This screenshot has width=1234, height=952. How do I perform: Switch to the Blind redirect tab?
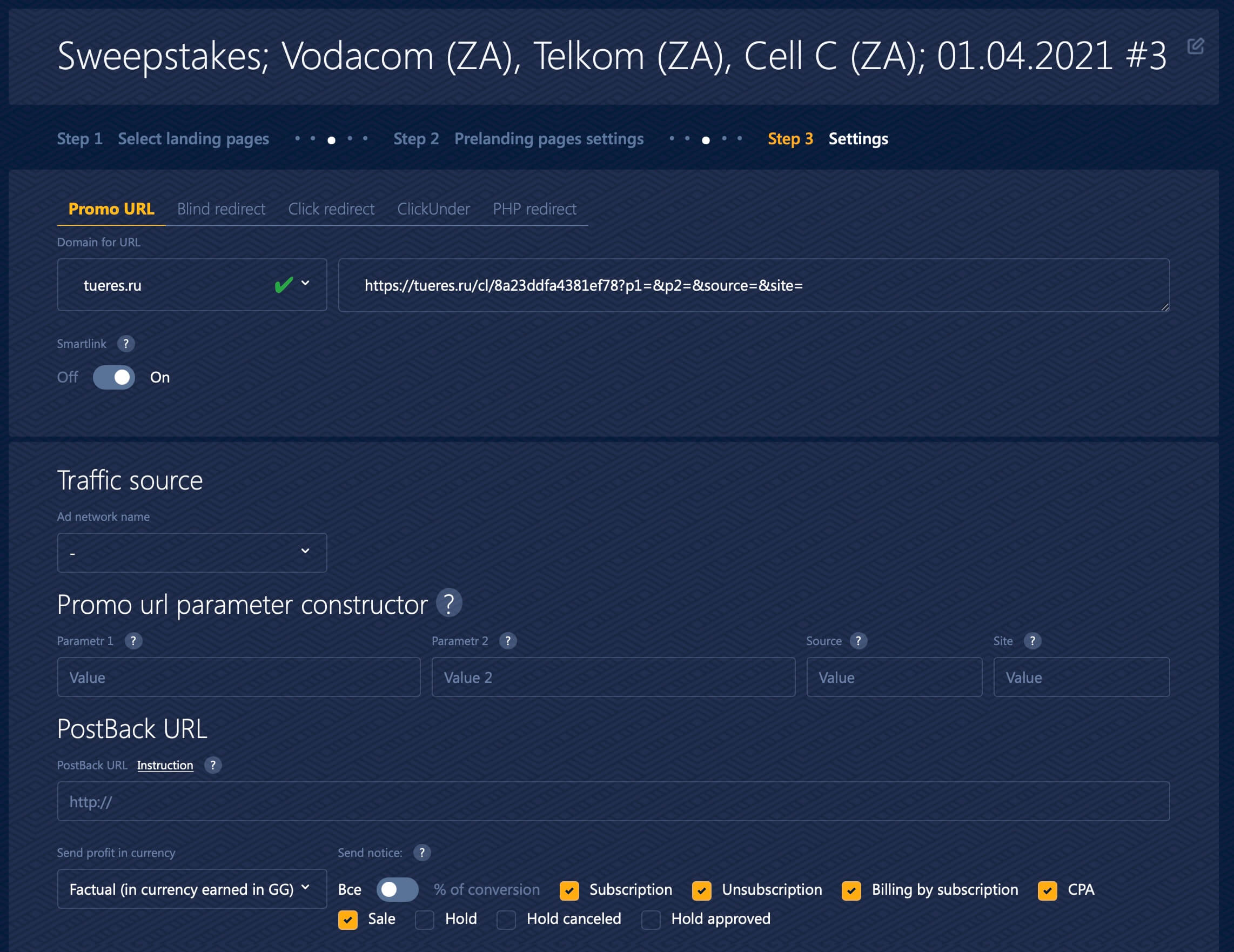(221, 209)
